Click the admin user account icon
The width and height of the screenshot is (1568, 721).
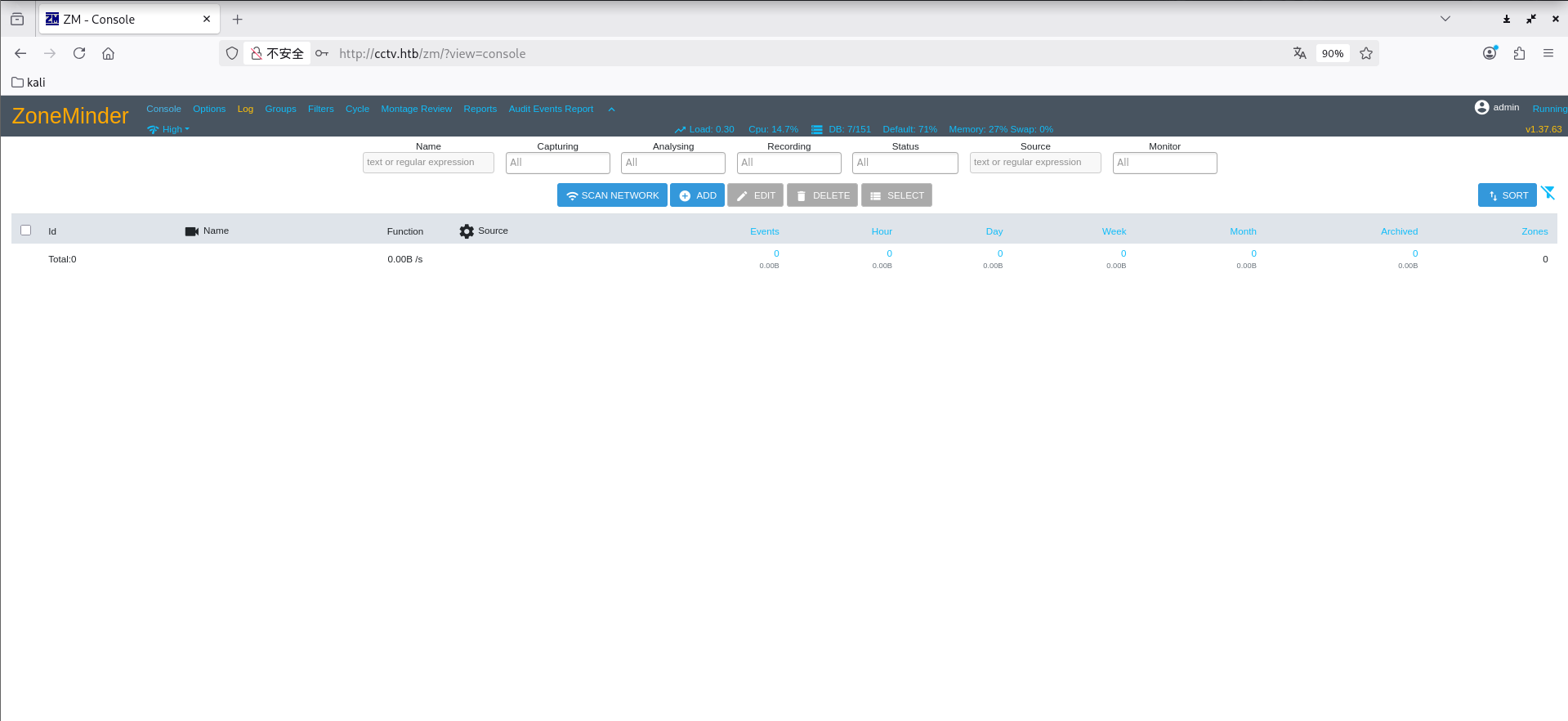pyautogui.click(x=1481, y=107)
